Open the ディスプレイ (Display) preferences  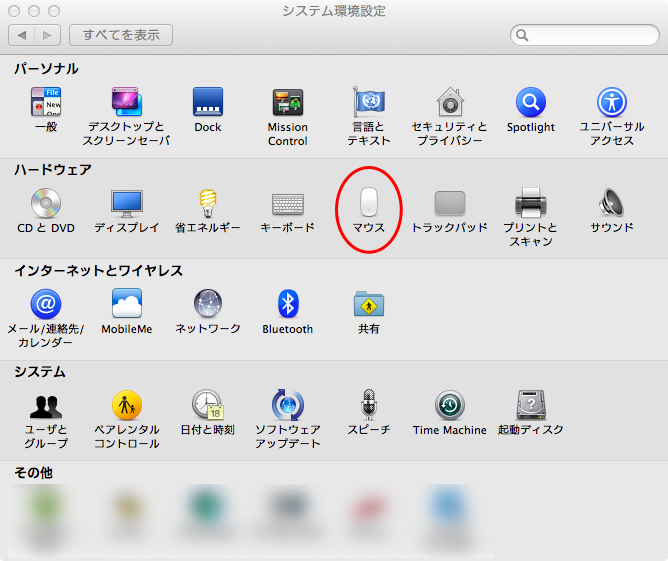127,204
